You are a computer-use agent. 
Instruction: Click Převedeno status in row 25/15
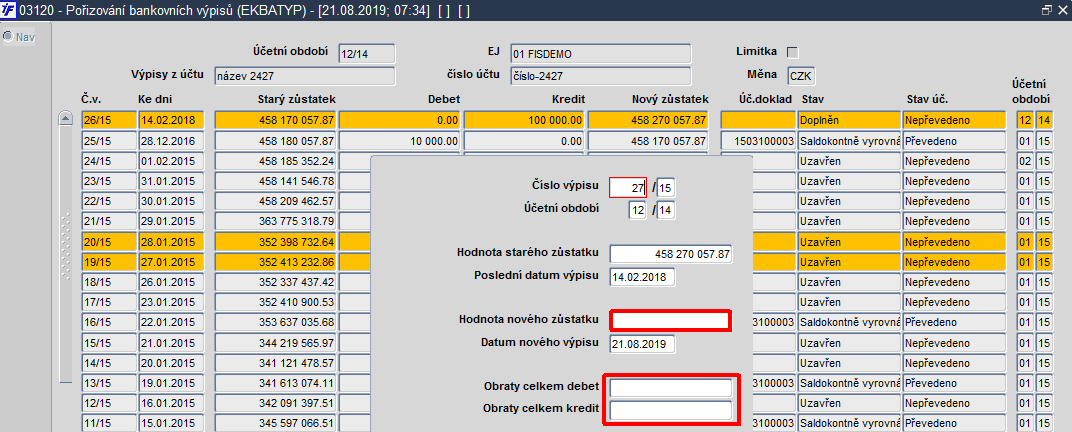[x=954, y=141]
